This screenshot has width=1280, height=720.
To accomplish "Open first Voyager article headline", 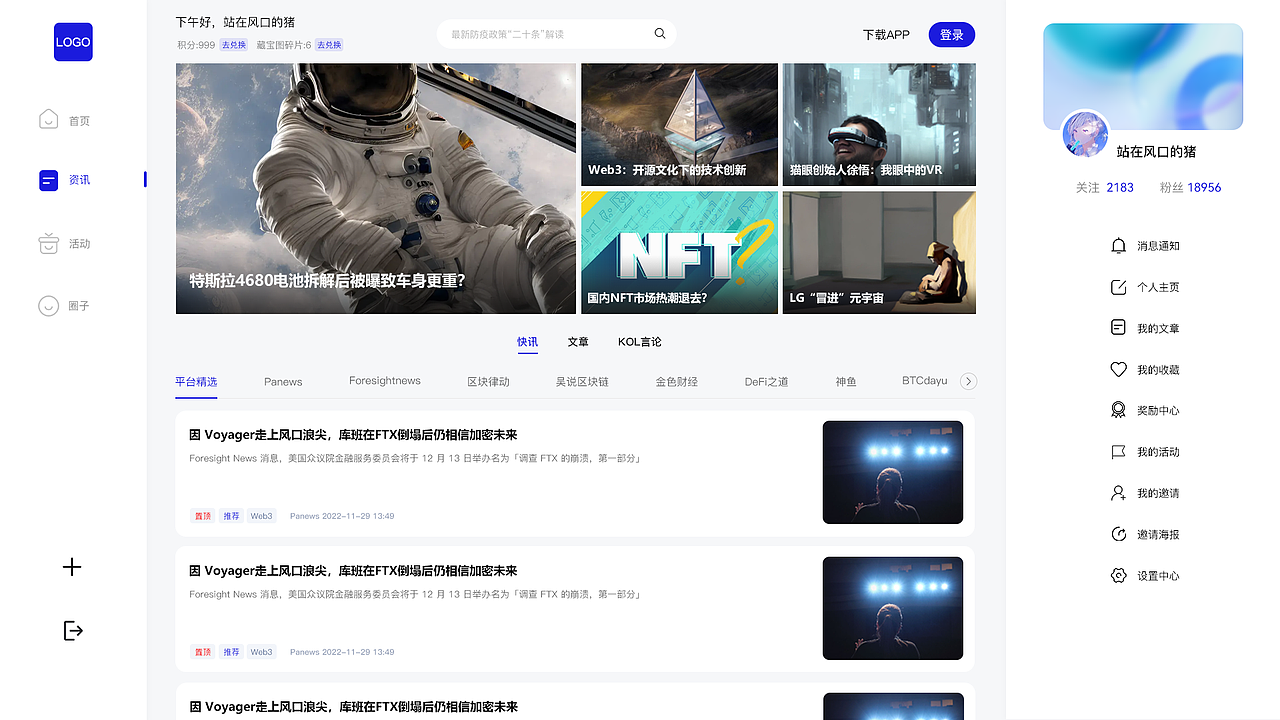I will coord(353,435).
